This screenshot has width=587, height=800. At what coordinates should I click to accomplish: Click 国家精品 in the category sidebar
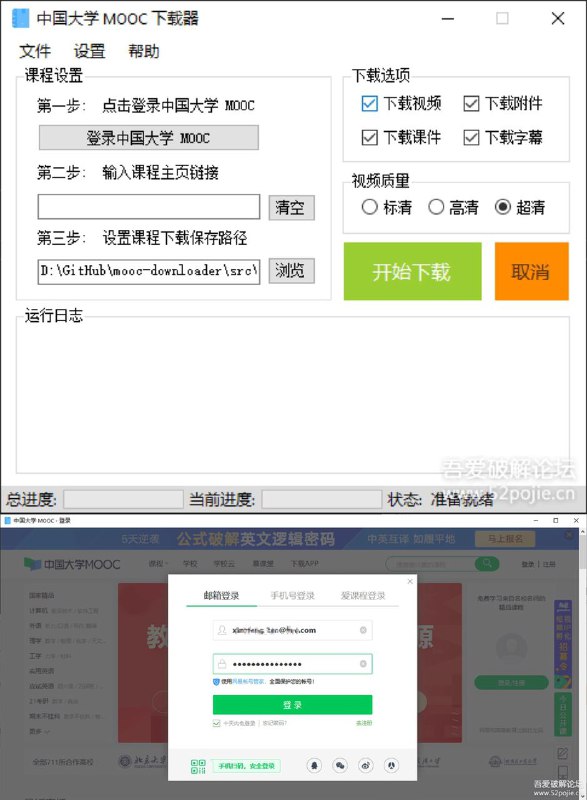click(x=42, y=595)
